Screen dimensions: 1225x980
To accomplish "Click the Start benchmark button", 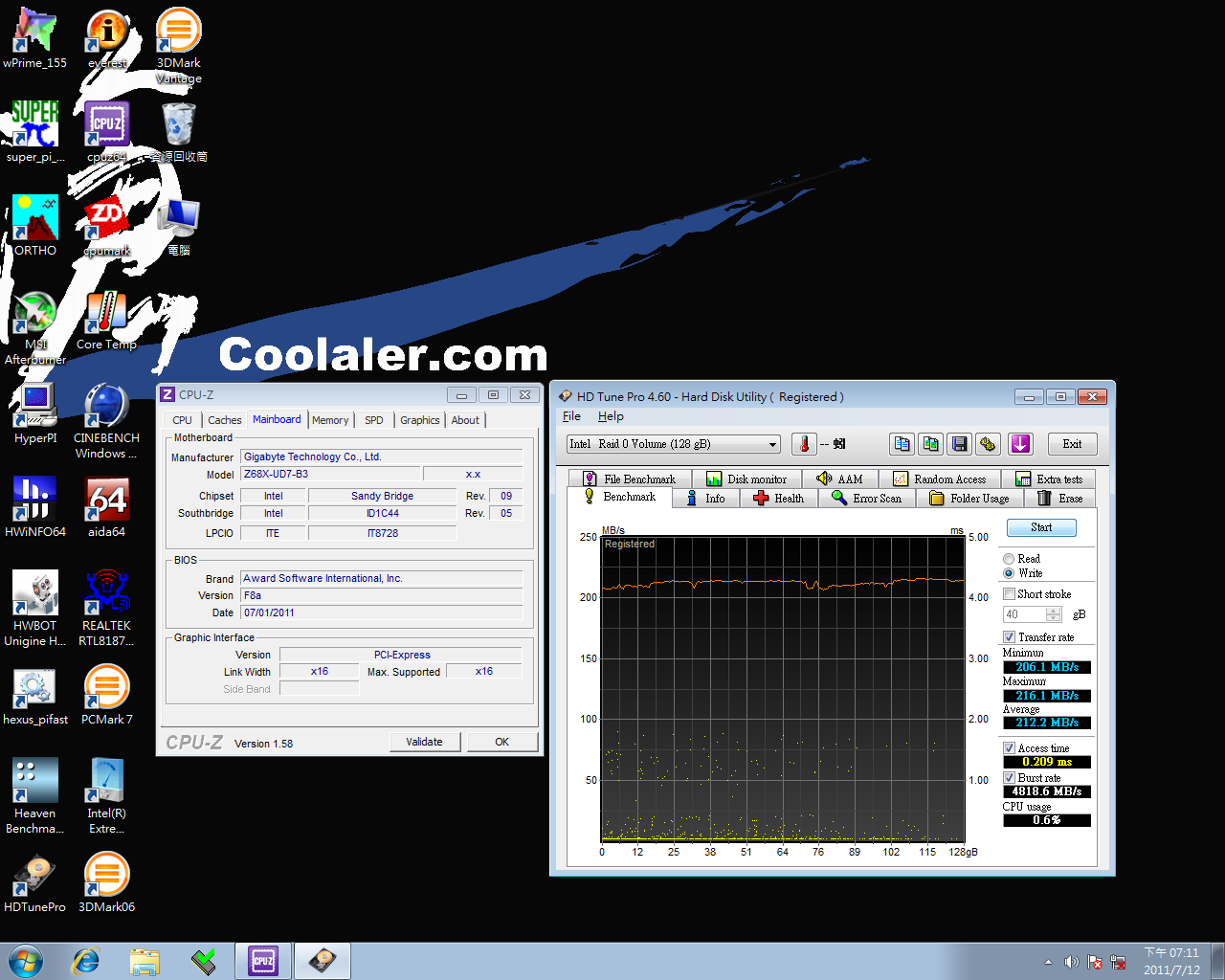I will click(x=1041, y=527).
